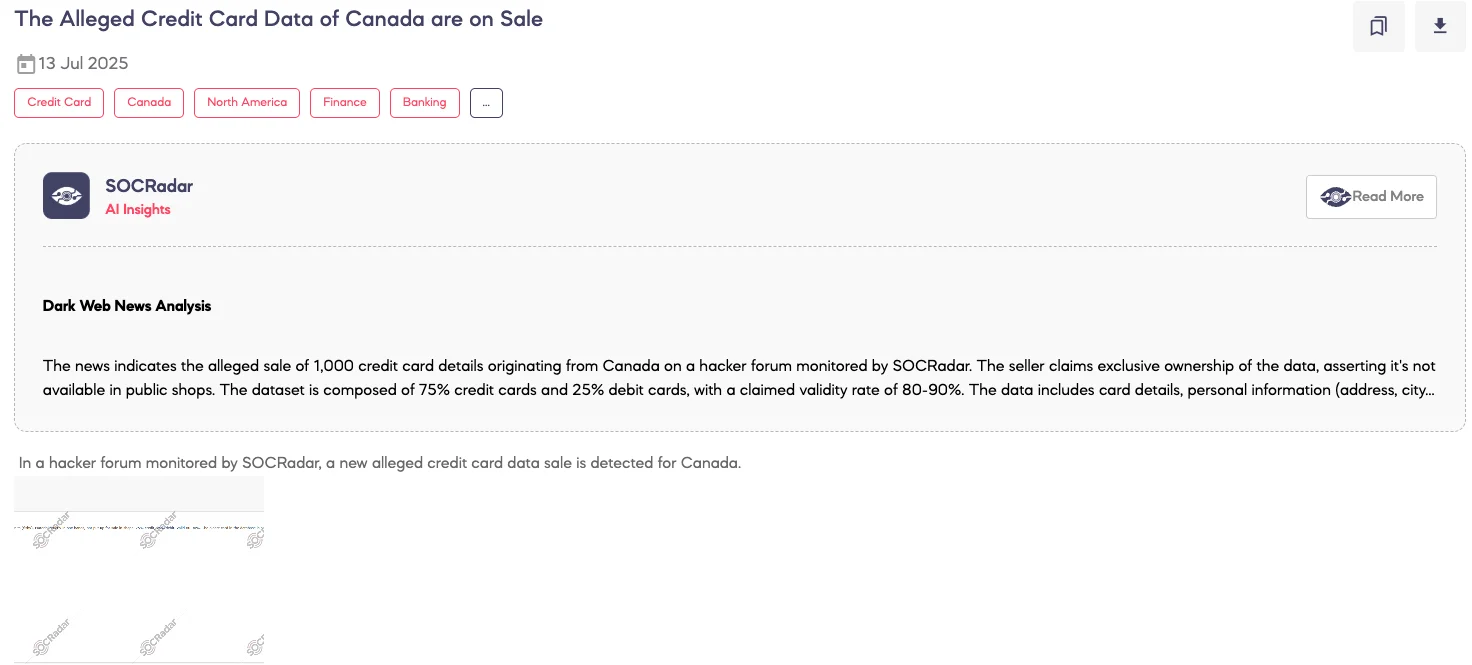
Task: Select the Credit Card tag
Action: (x=58, y=102)
